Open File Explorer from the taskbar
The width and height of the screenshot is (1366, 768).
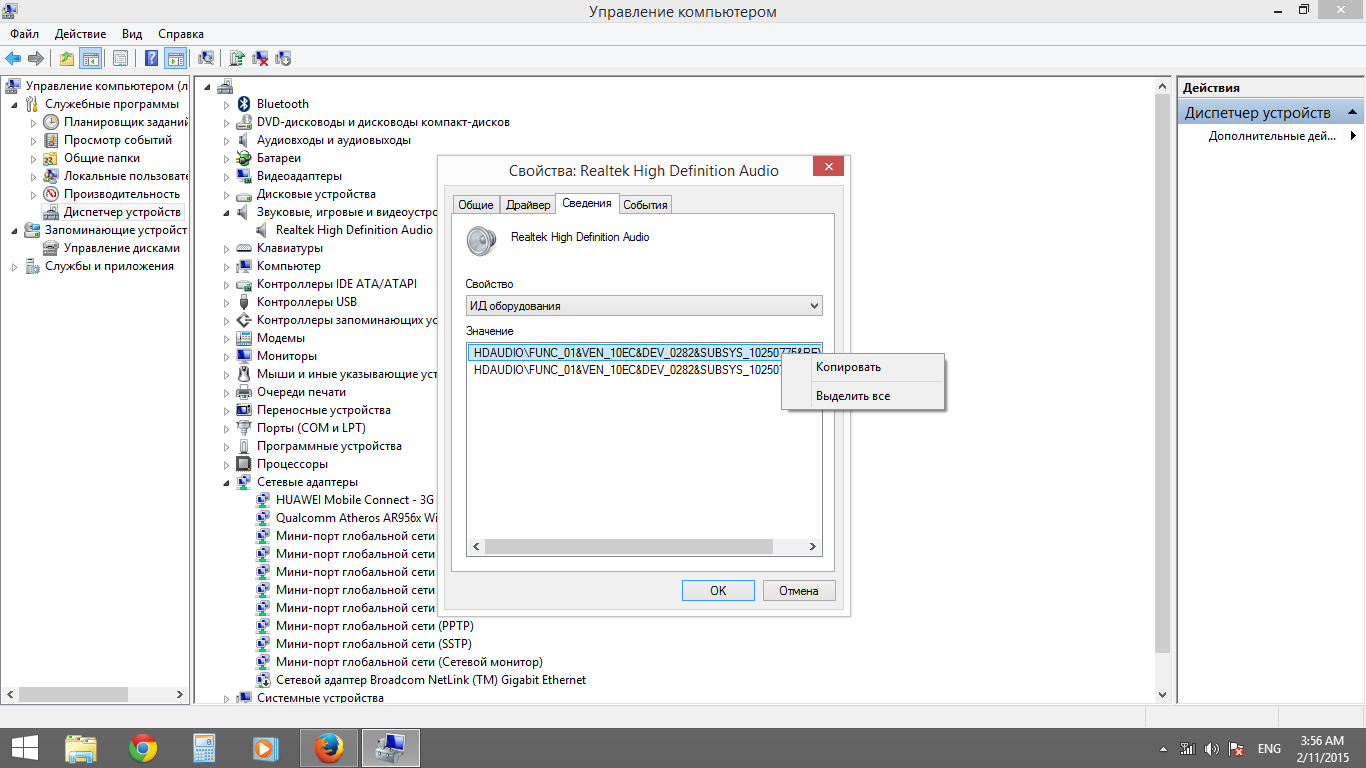click(81, 748)
